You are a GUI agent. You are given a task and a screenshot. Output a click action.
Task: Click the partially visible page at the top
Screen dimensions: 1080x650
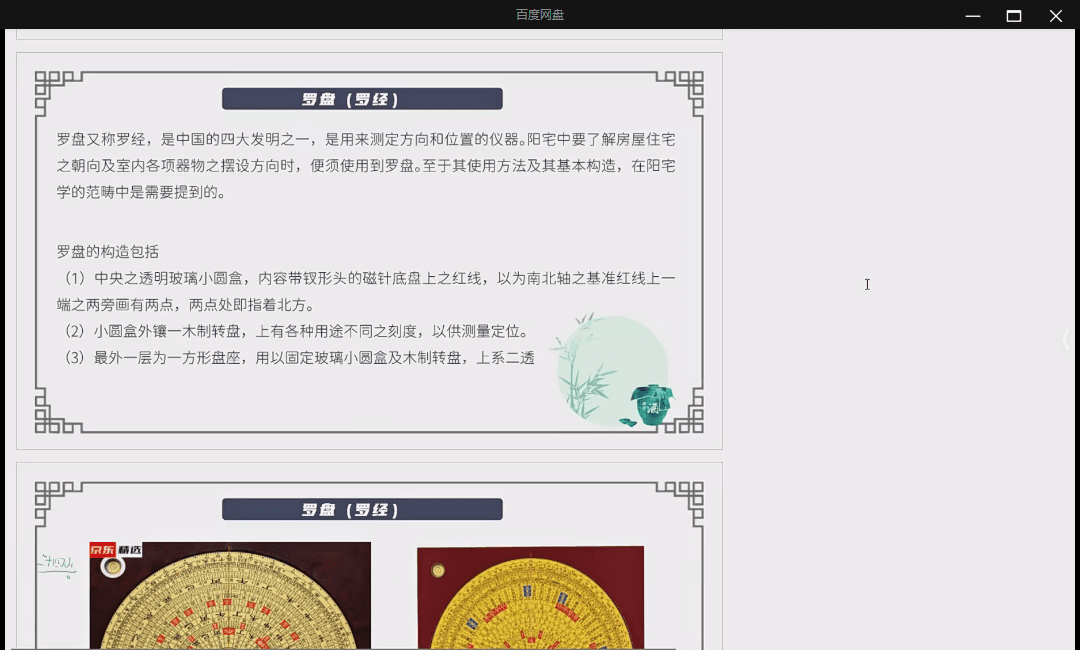369,34
